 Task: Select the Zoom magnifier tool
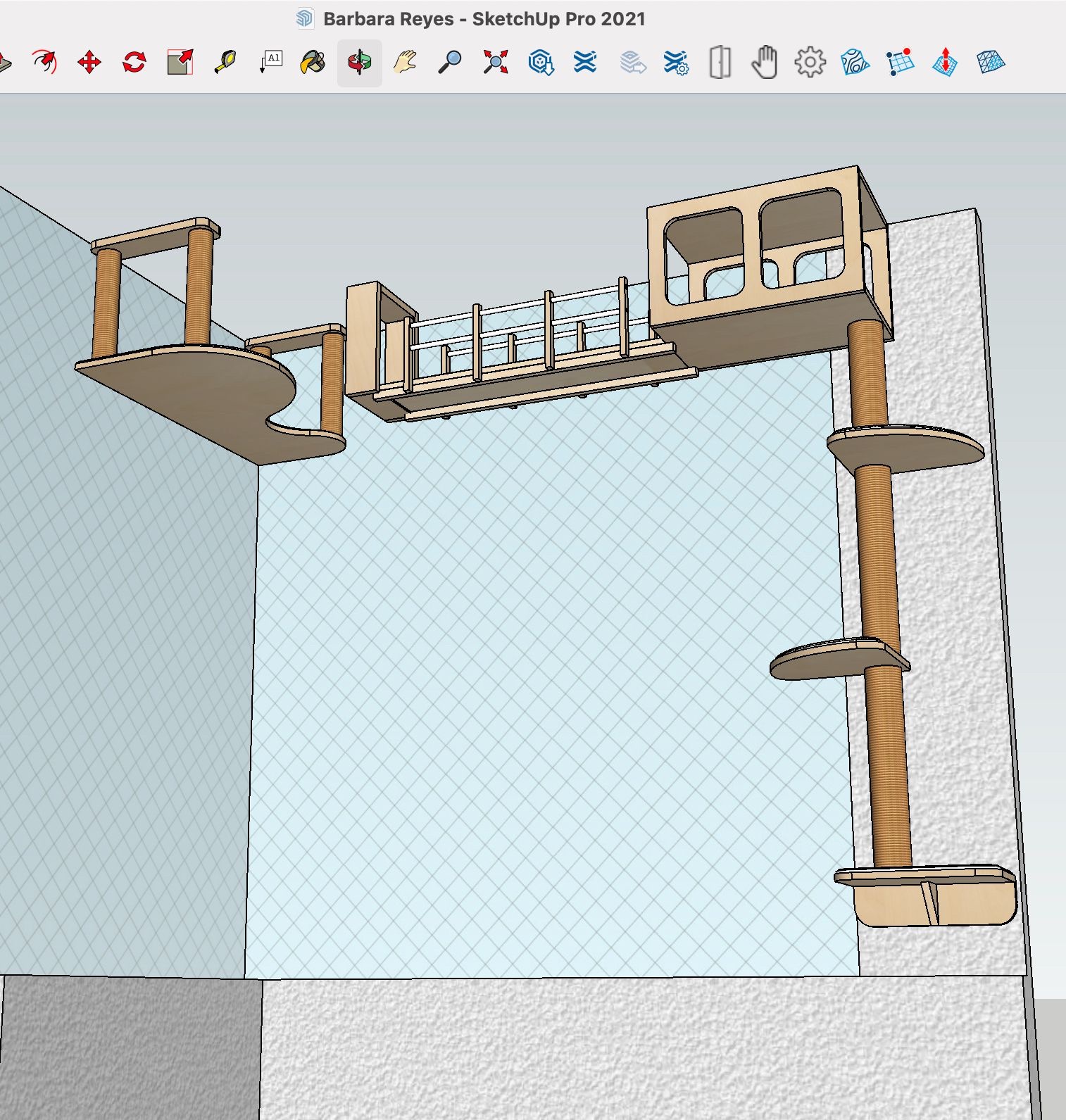click(450, 62)
